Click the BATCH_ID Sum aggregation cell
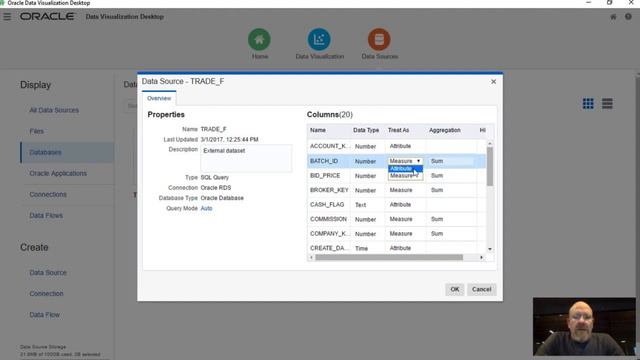This screenshot has width=640, height=360. pyautogui.click(x=451, y=161)
